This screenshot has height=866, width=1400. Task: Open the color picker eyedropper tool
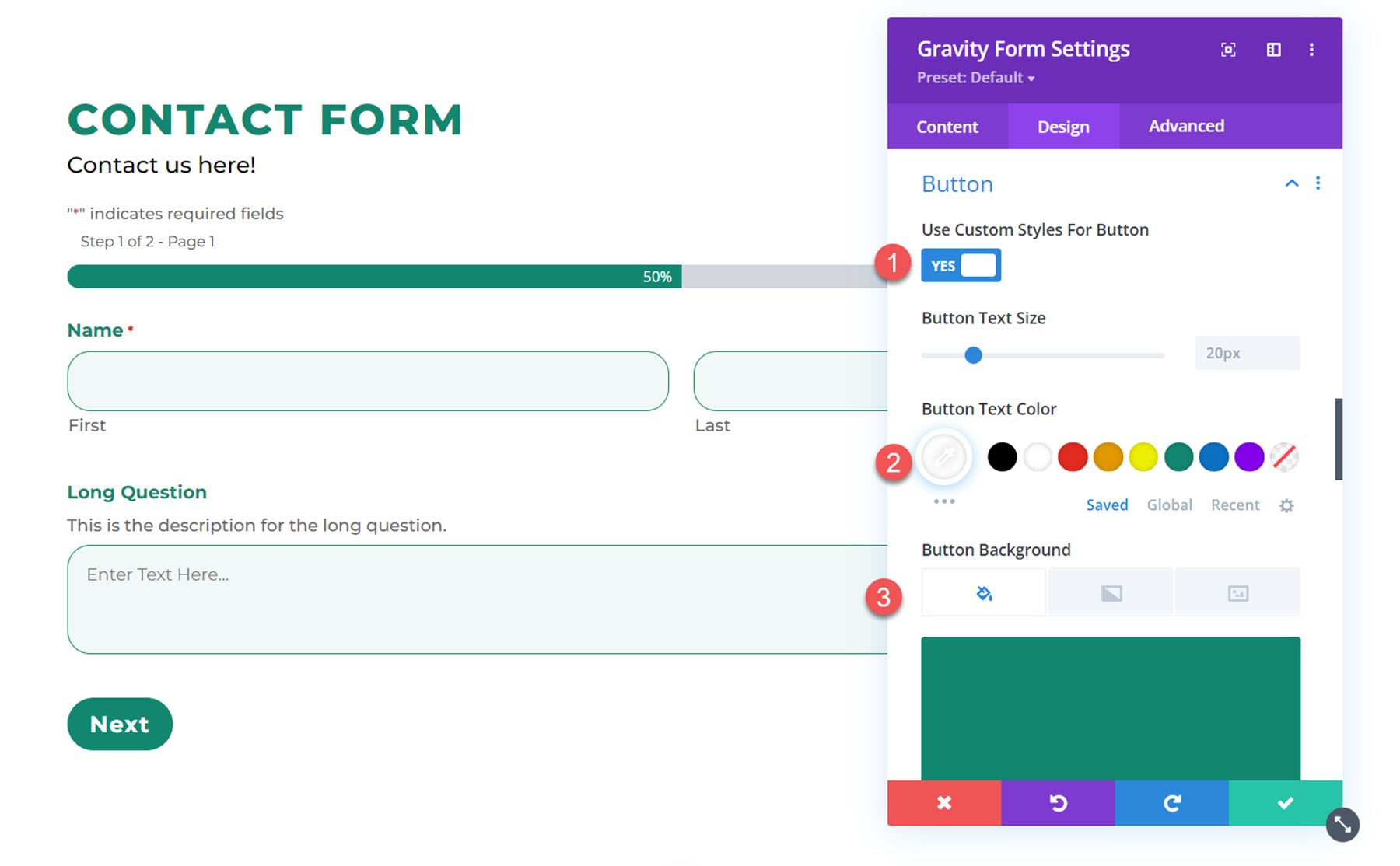(943, 457)
